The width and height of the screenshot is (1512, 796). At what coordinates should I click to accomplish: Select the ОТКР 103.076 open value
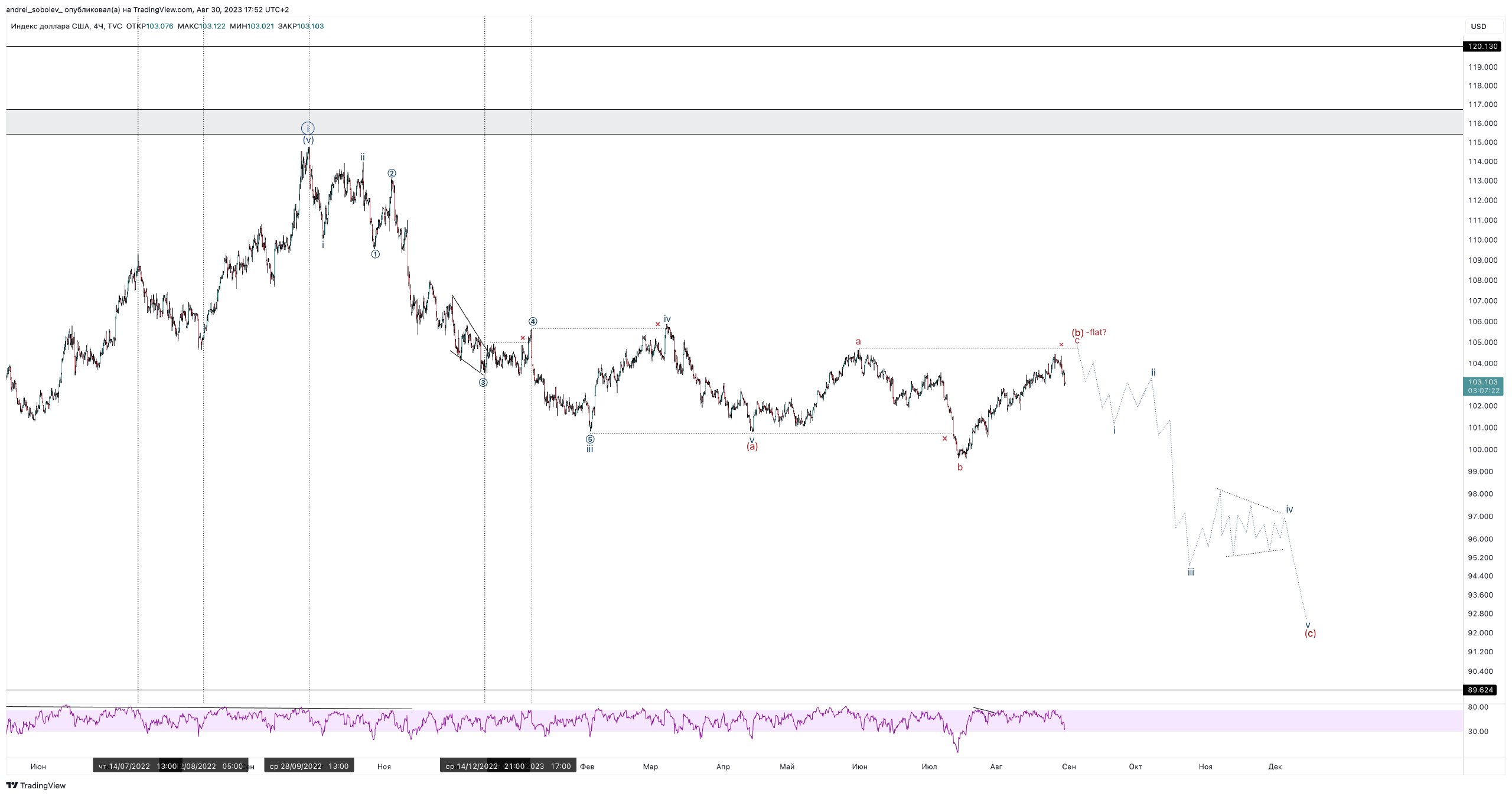pos(150,26)
